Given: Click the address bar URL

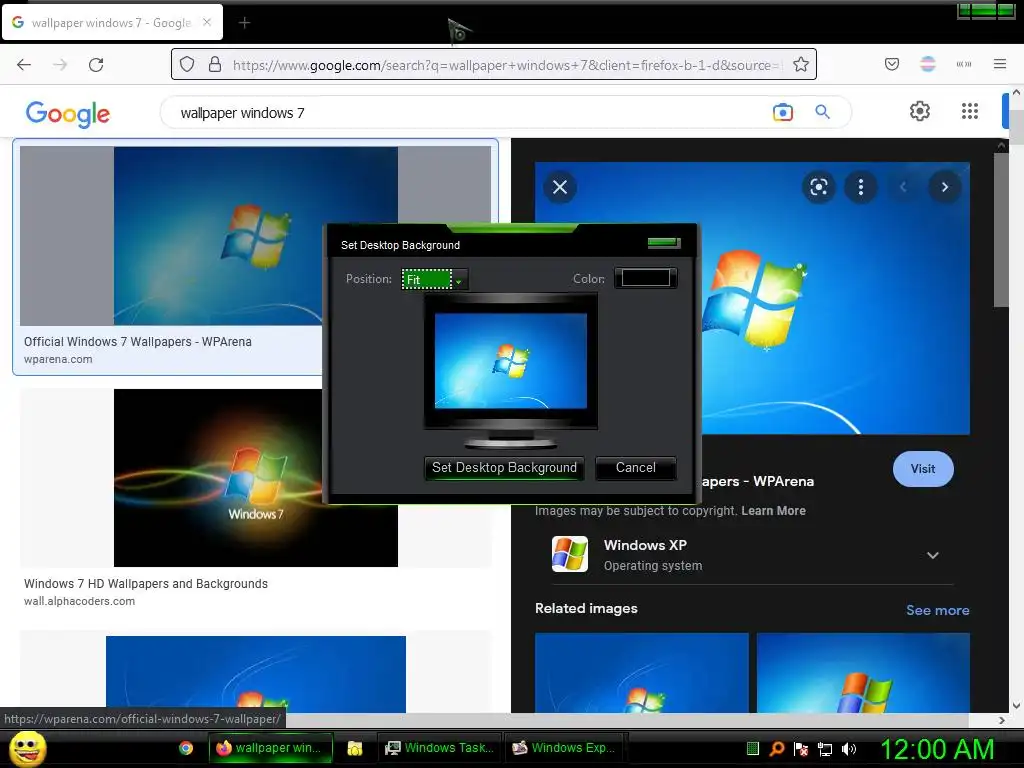Looking at the screenshot, I should tap(507, 65).
